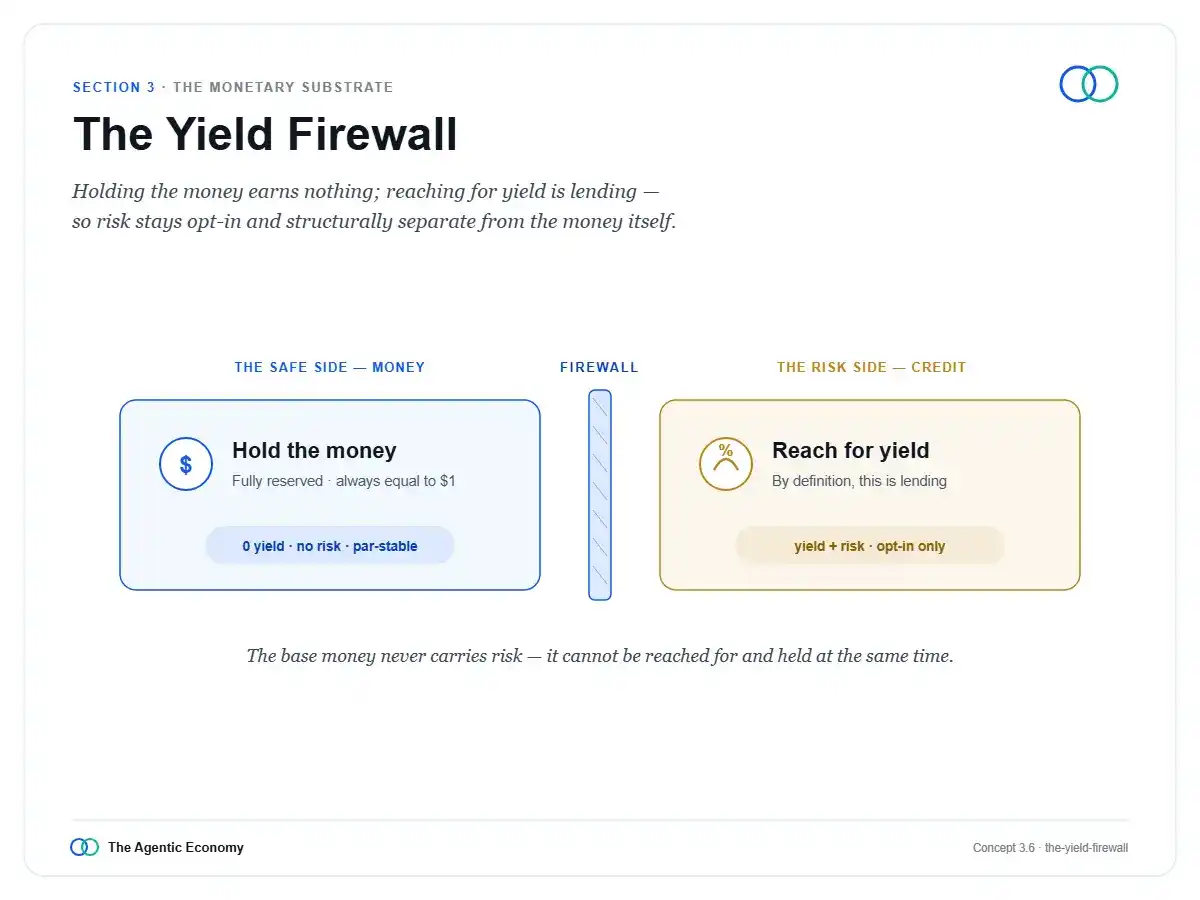Select the '0 yield · no risk · par-stable' pill
Screen dimensions: 1200x900
(330, 546)
